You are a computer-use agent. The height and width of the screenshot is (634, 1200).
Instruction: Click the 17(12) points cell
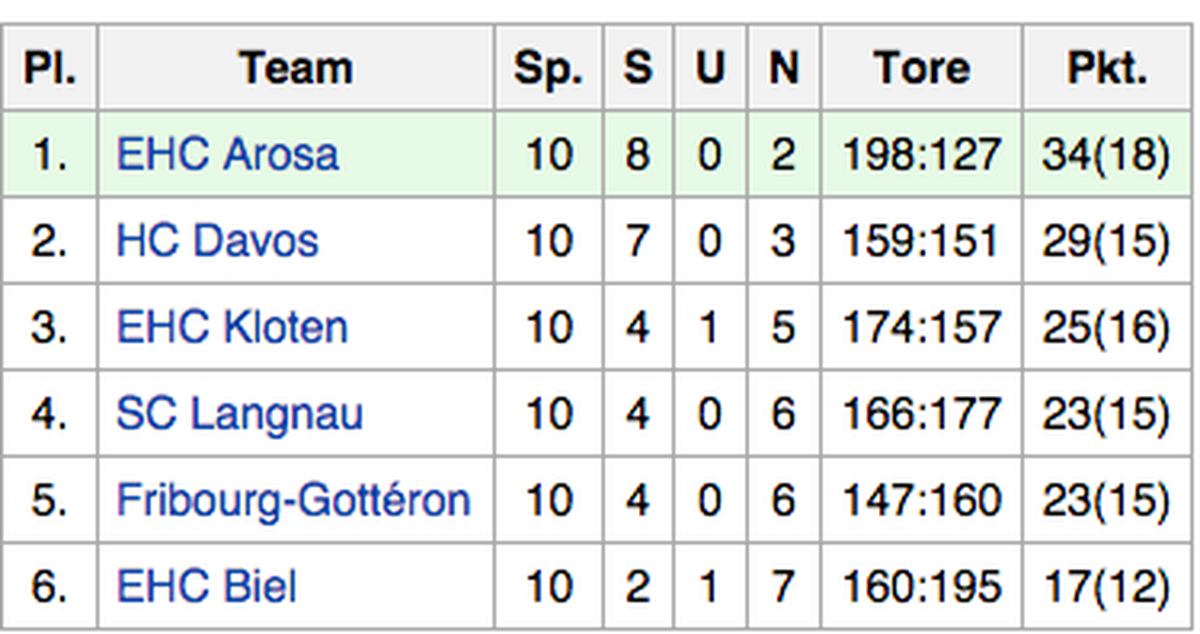pyautogui.click(x=1107, y=586)
